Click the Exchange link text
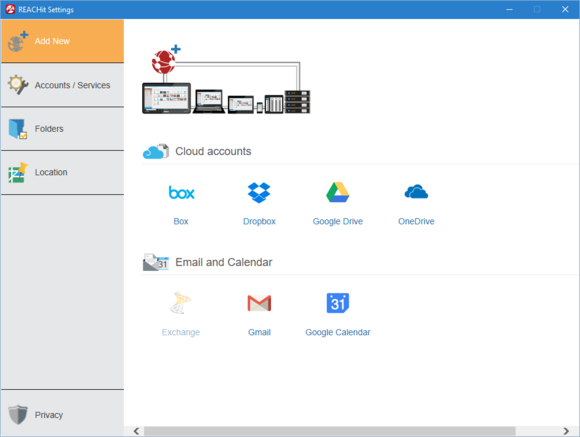 pyautogui.click(x=181, y=332)
